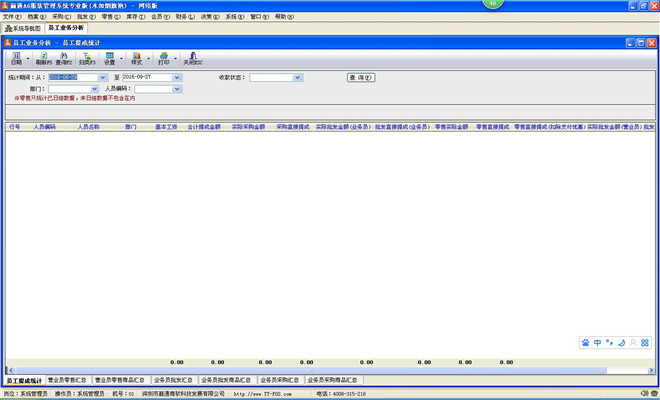Expand the arrow beside the 打印 toolbar button
The width and height of the screenshot is (660, 400).
point(176,59)
